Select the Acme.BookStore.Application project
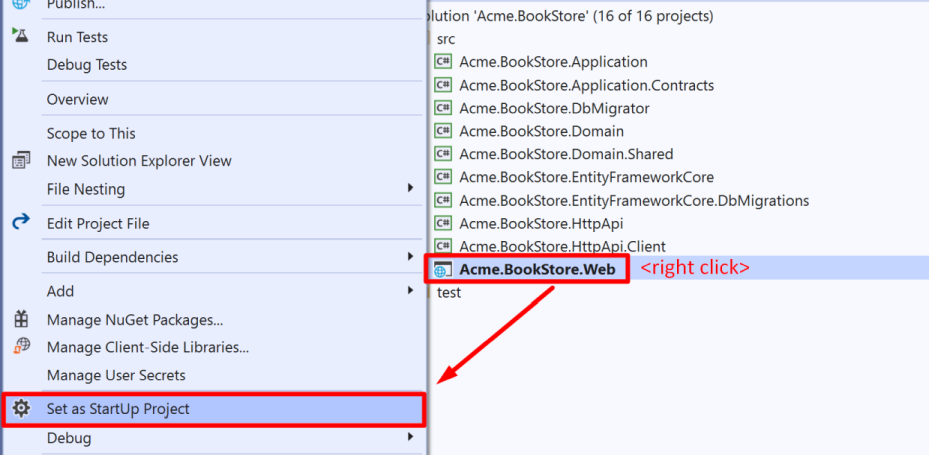The image size is (929, 455). click(x=553, y=62)
